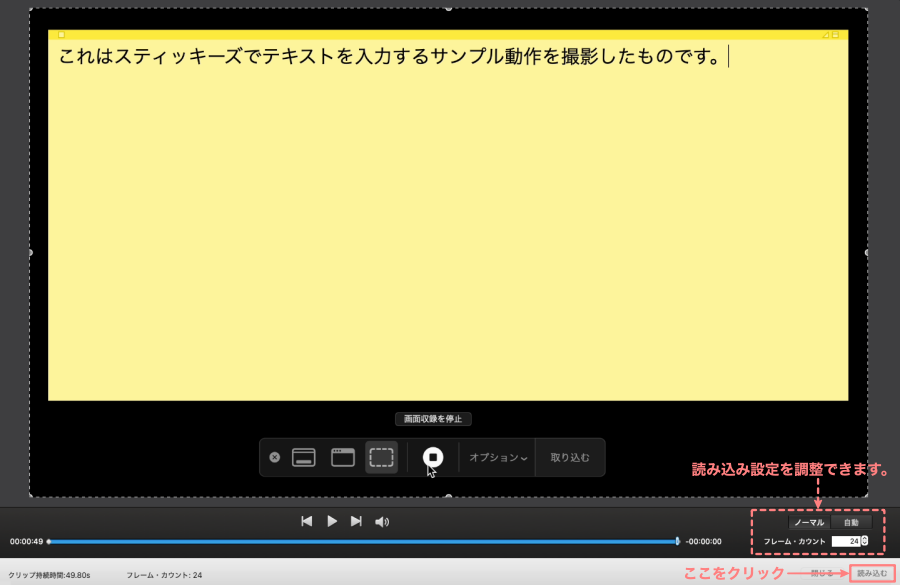Image resolution: width=900 pixels, height=585 pixels.
Task: Select the capture selected window icon
Action: point(343,457)
